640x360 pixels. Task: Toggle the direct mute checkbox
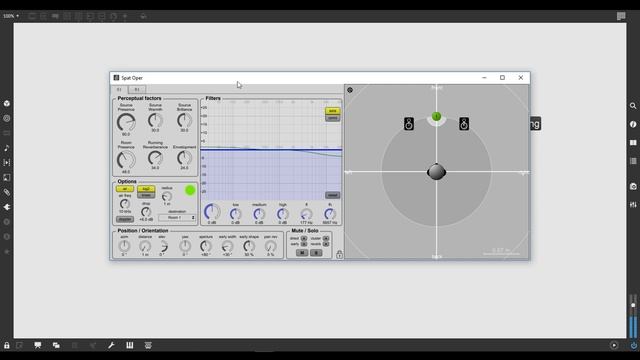304,238
